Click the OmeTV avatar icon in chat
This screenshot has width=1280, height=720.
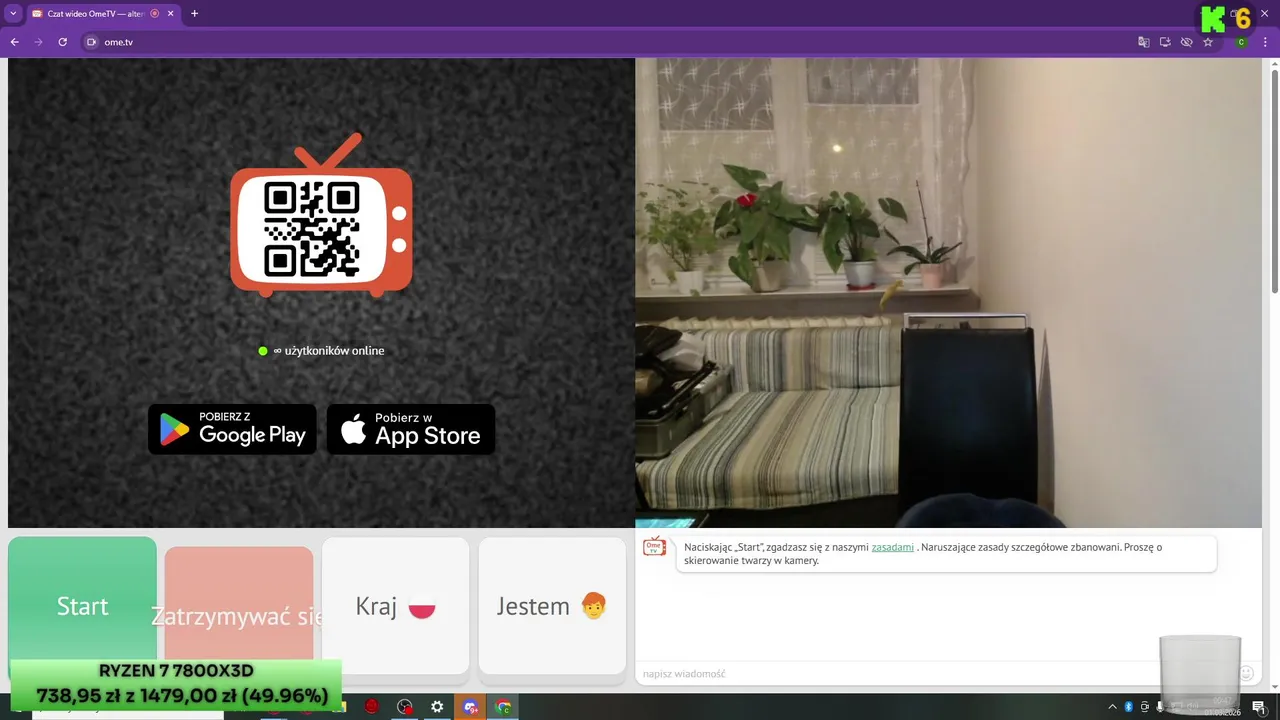pyautogui.click(x=654, y=547)
